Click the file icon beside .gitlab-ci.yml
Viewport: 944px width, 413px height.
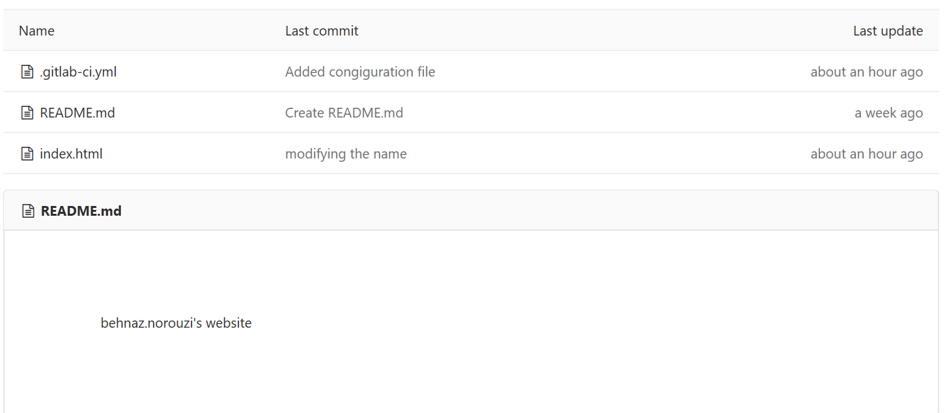27,72
